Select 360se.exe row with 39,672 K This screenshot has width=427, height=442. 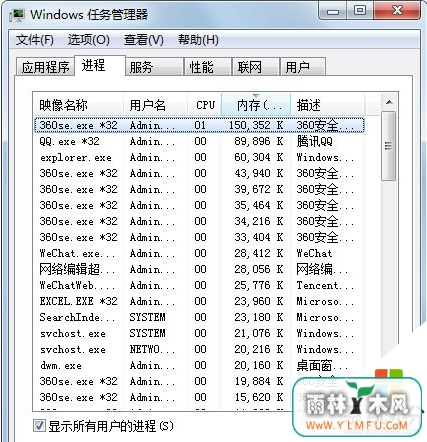pos(199,189)
